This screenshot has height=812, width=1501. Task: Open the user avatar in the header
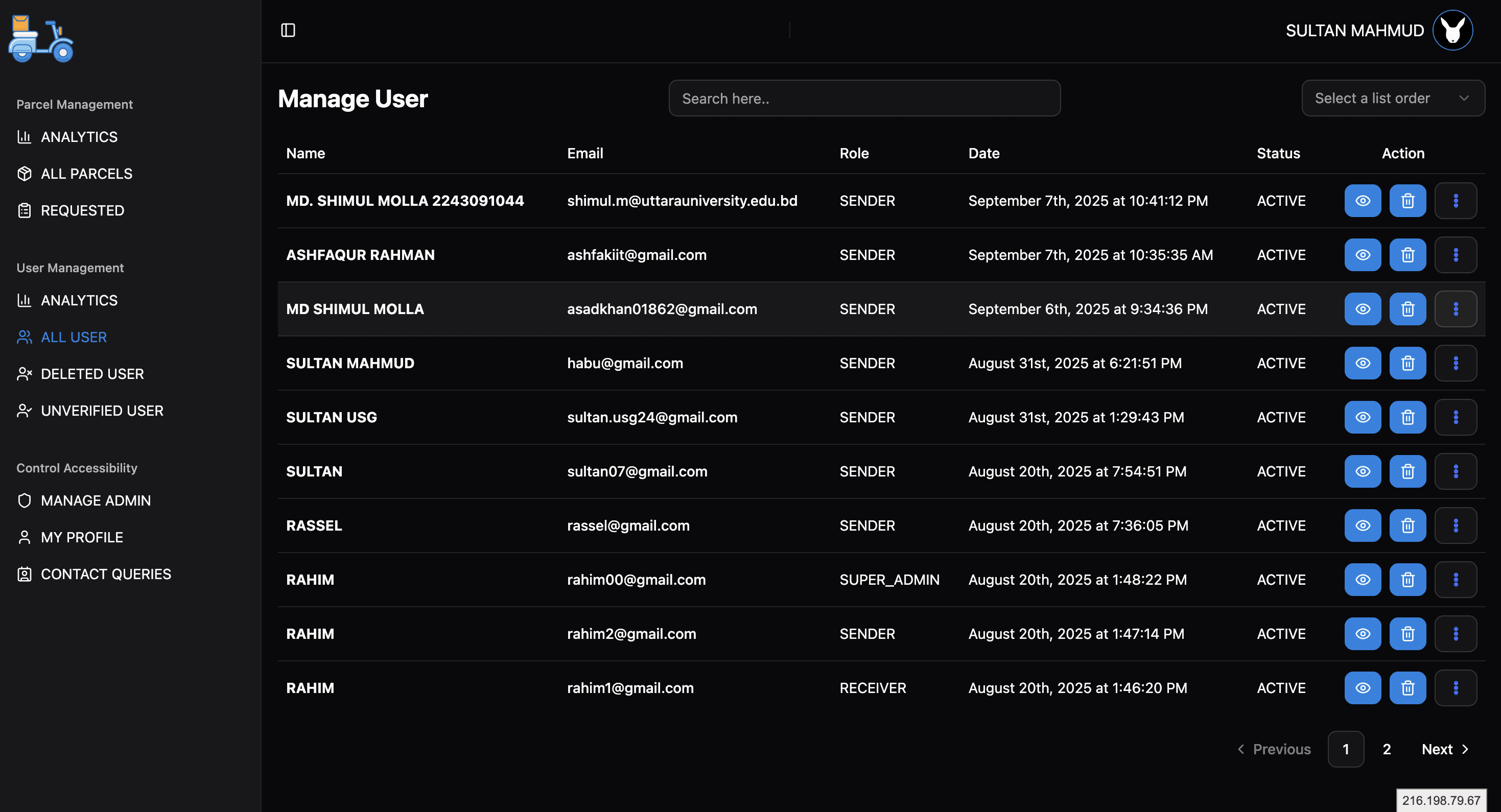pyautogui.click(x=1452, y=30)
